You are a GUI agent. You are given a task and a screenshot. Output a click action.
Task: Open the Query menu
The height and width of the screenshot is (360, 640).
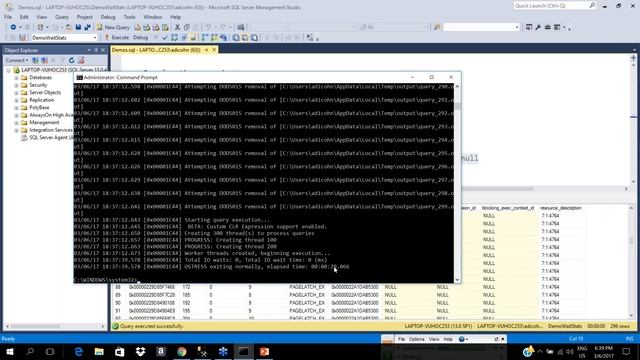[62, 17]
